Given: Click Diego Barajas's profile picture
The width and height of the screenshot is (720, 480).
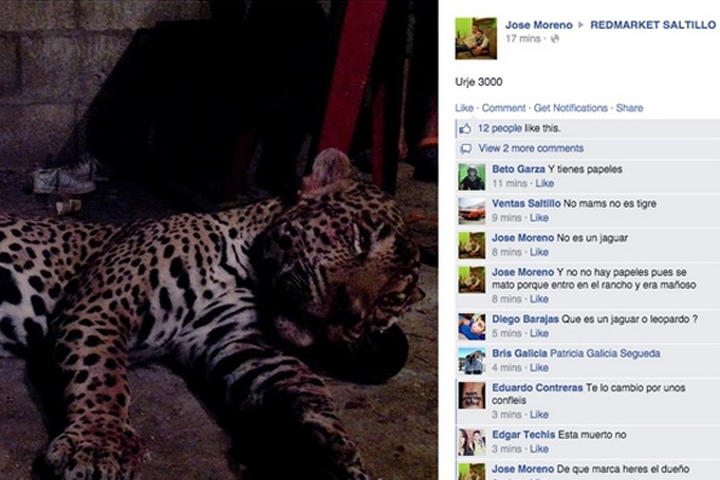Looking at the screenshot, I should (472, 327).
